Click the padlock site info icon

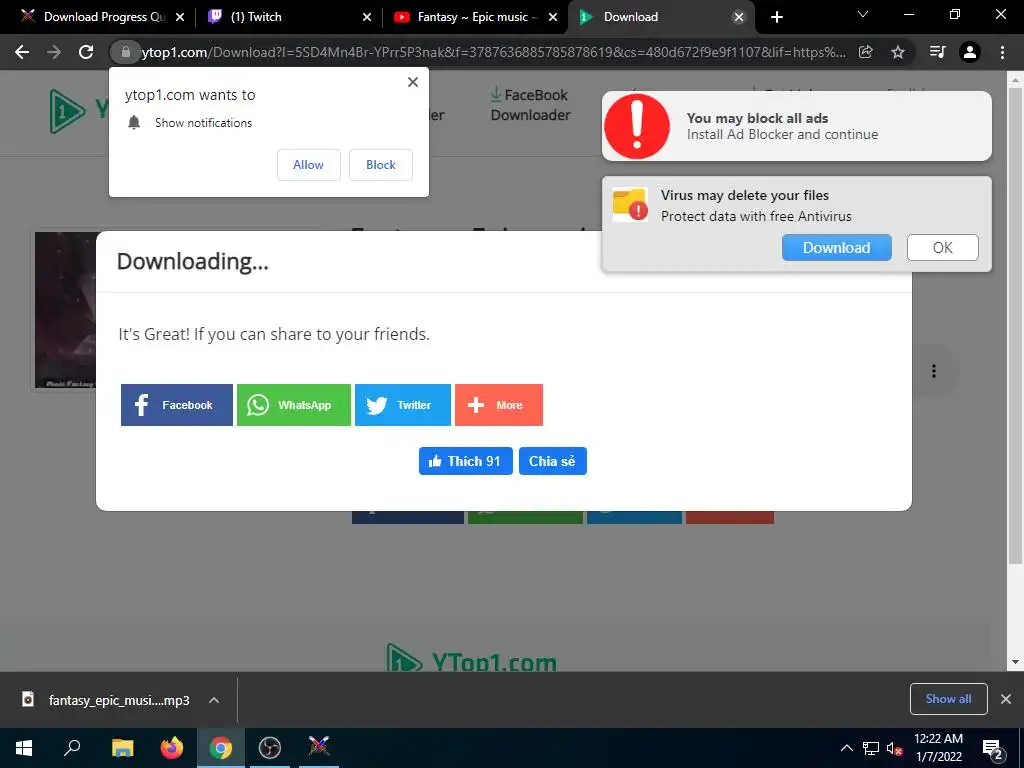point(126,52)
